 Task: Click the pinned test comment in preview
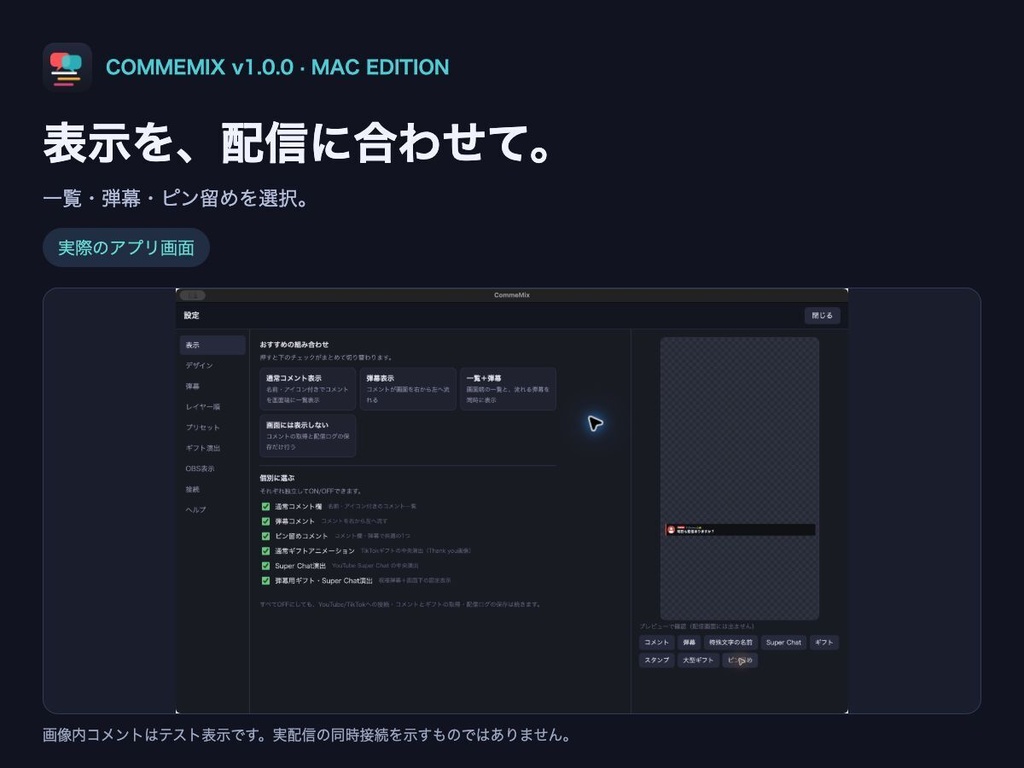(740, 530)
